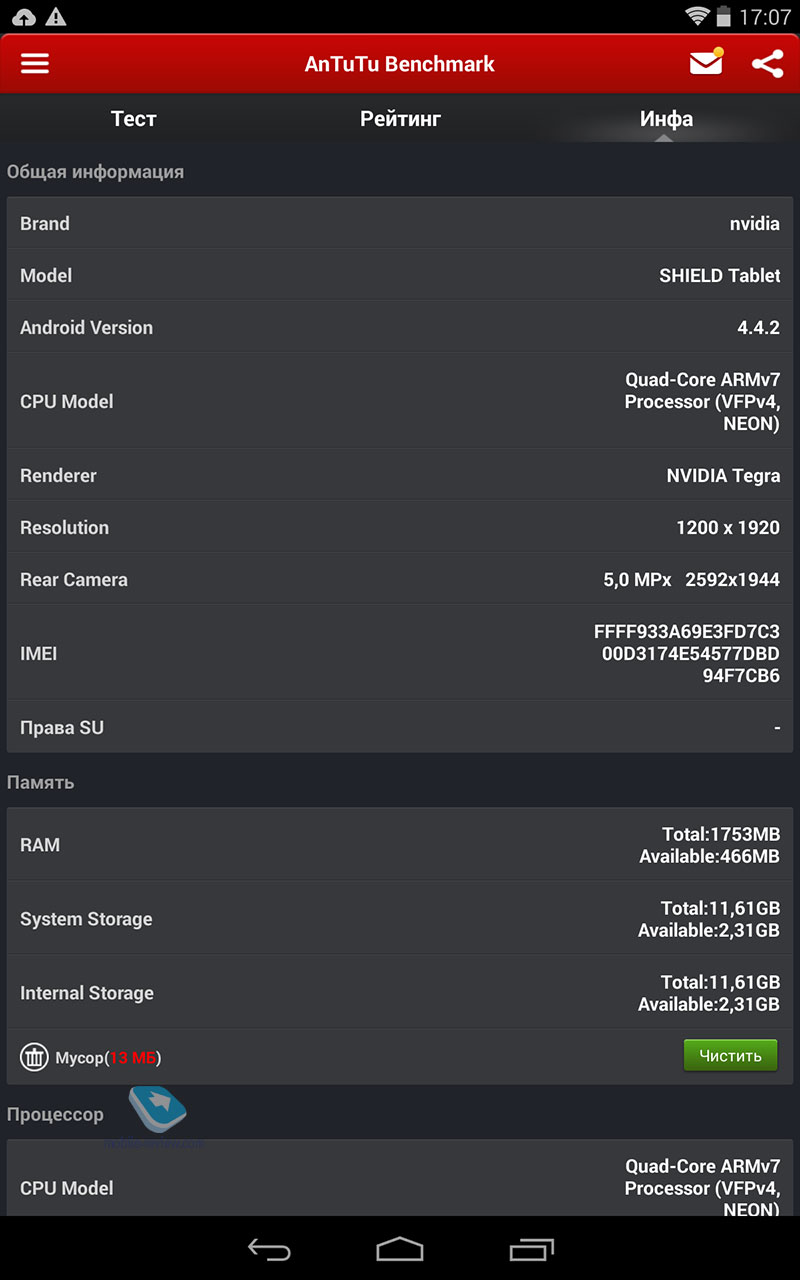
Task: Select the IMEI information row
Action: click(x=400, y=654)
